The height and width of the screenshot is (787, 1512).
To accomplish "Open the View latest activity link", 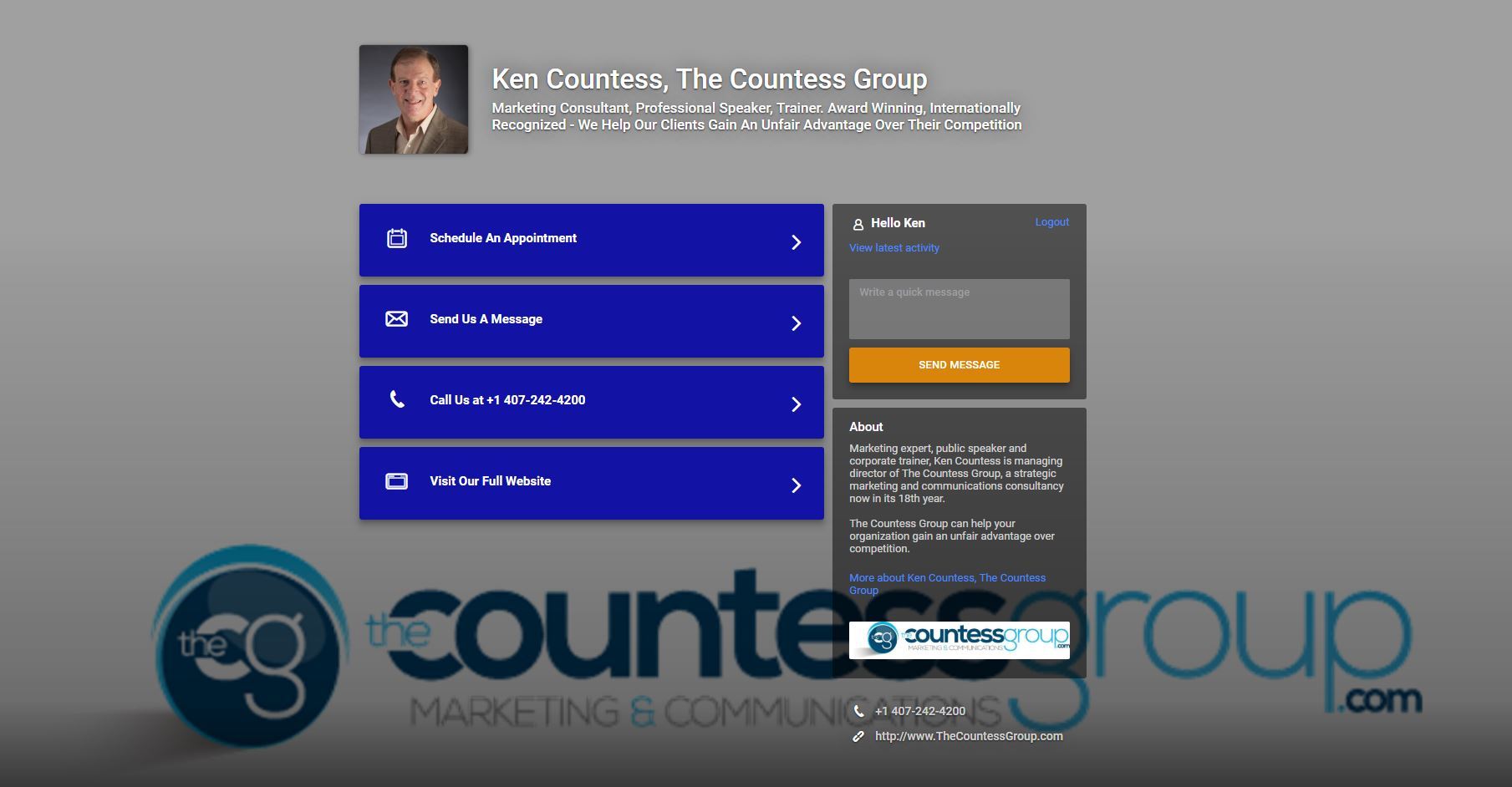I will [894, 248].
